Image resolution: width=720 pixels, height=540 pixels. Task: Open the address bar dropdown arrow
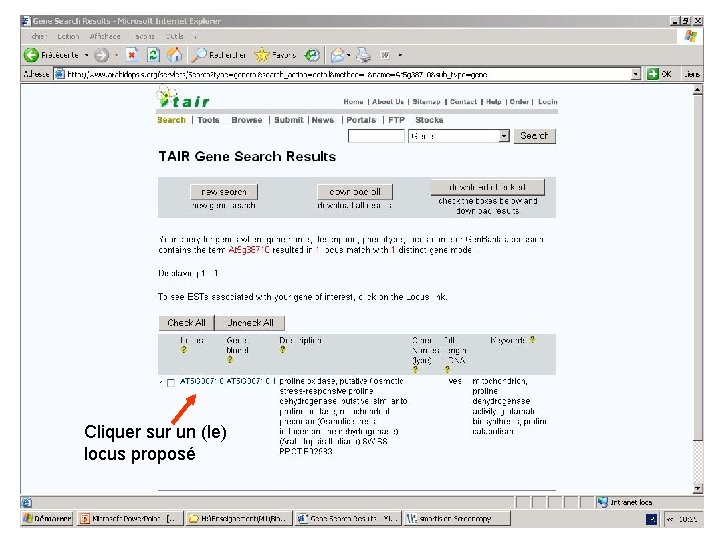tap(636, 74)
